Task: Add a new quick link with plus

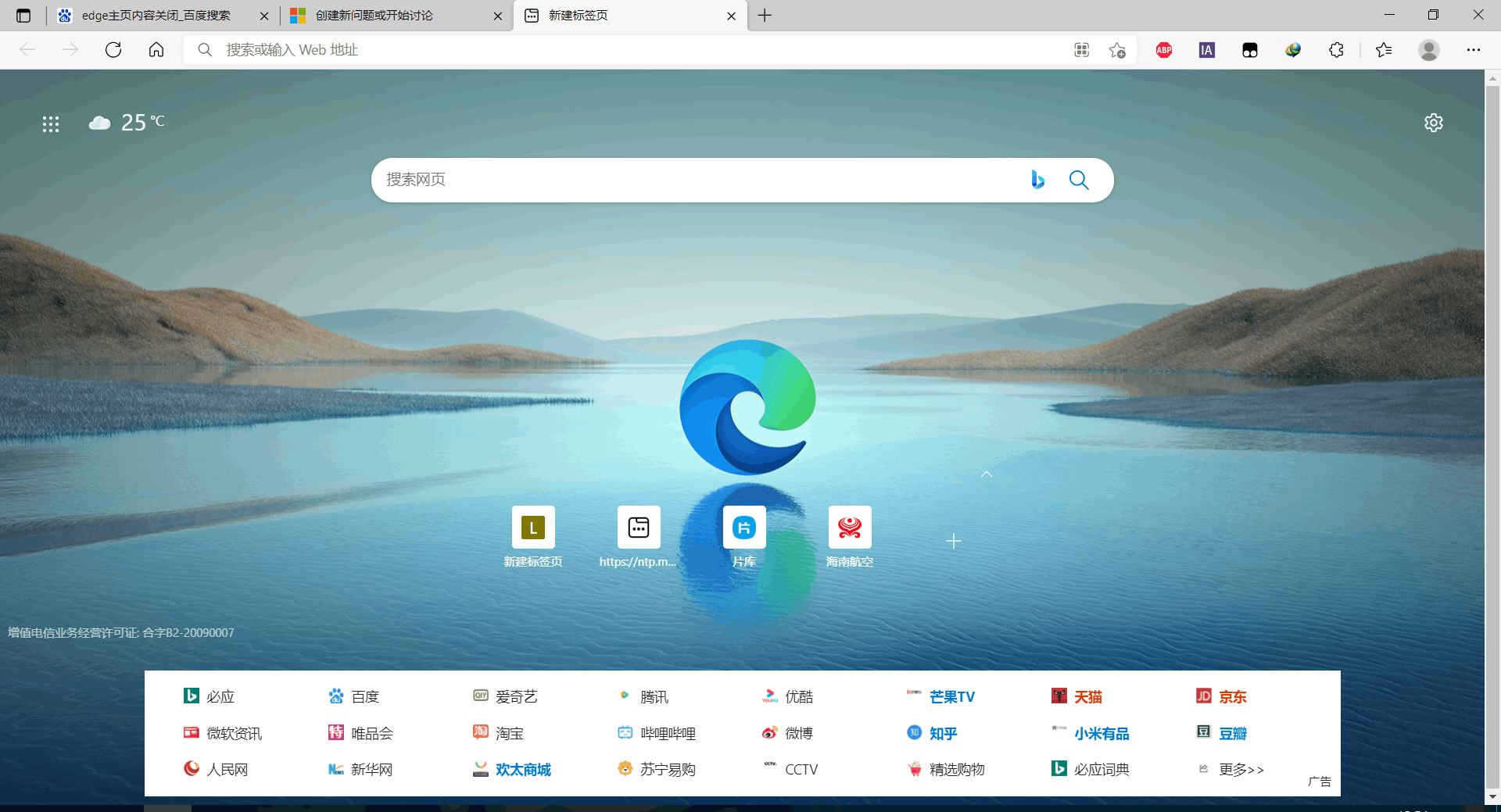Action: (954, 541)
